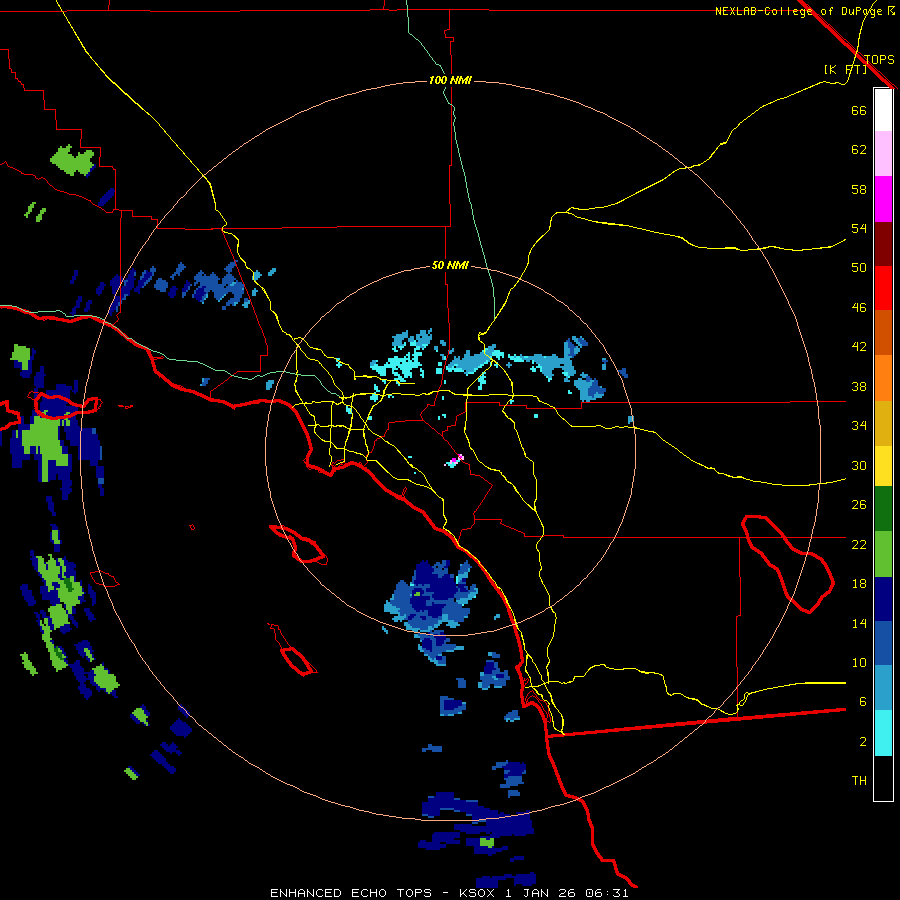This screenshot has width=900, height=900.
Task: Select the bright red legend swatch
Action: [x=883, y=288]
